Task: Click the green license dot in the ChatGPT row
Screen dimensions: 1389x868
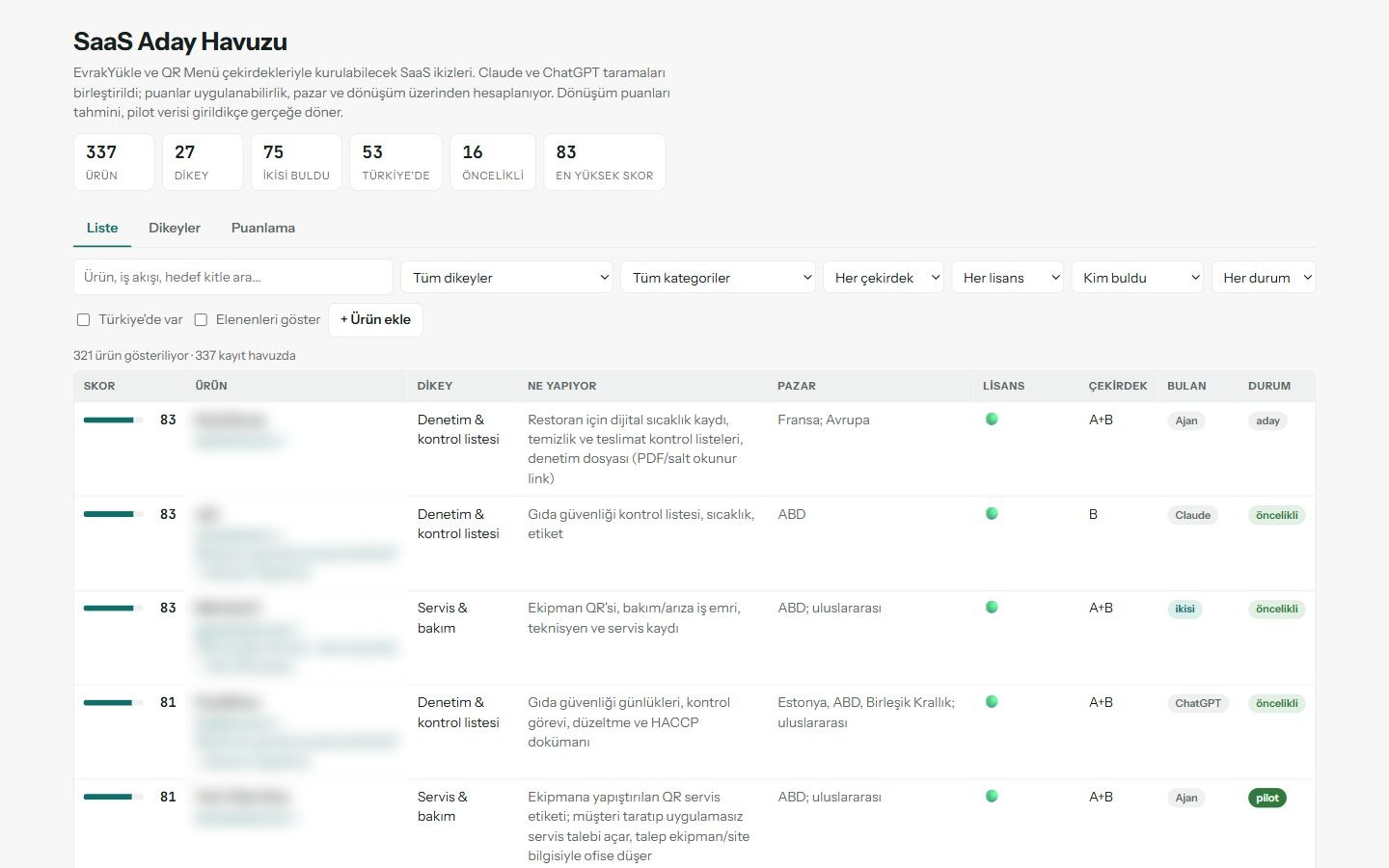Action: click(x=992, y=702)
